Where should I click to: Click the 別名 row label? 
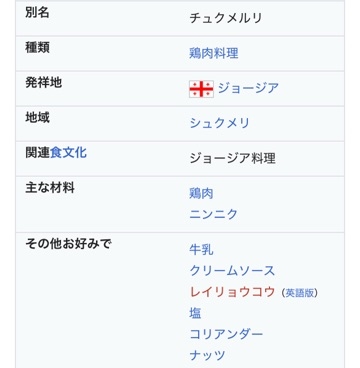pos(37,13)
